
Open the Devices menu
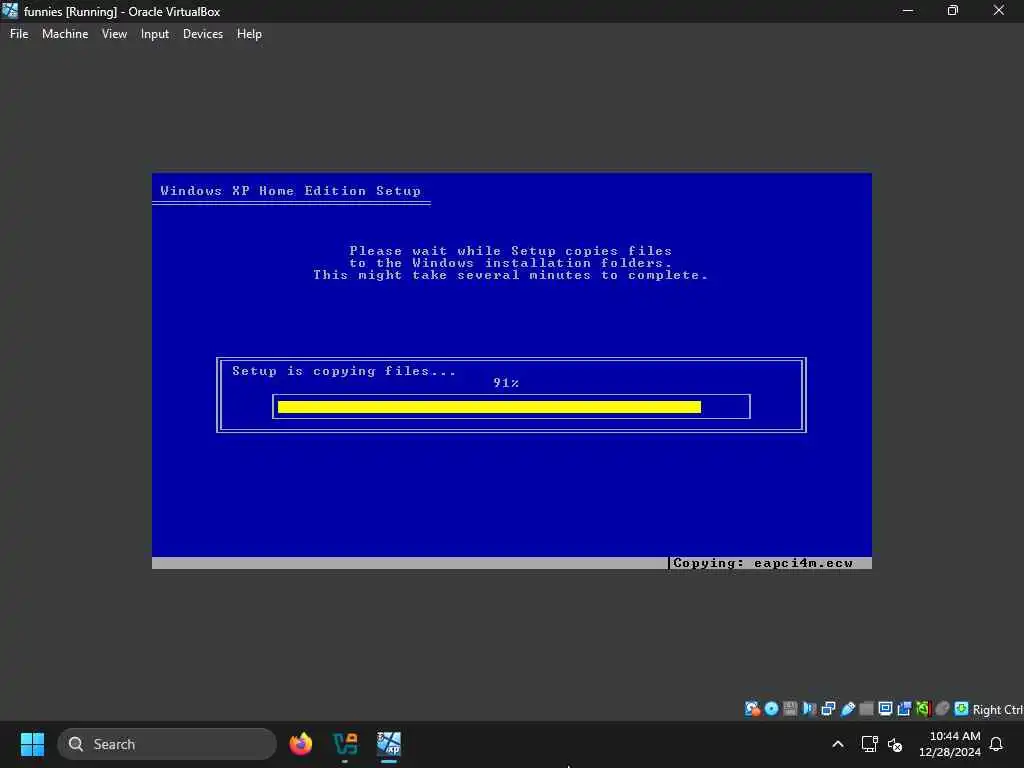point(202,34)
